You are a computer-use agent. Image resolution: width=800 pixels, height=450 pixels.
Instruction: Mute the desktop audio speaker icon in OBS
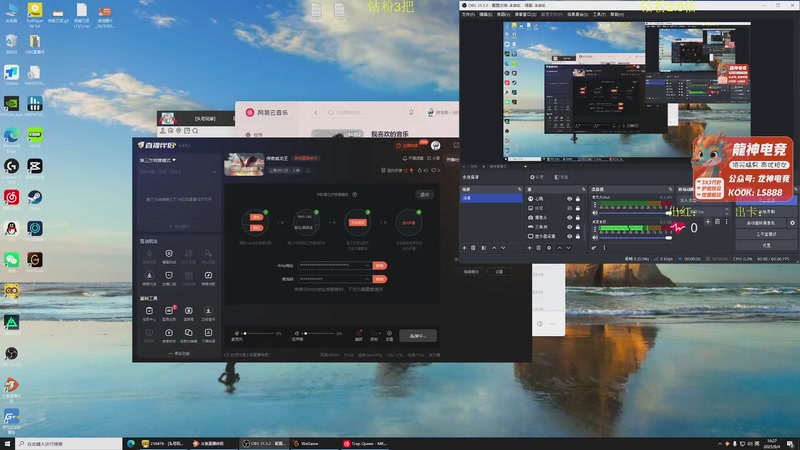[595, 238]
